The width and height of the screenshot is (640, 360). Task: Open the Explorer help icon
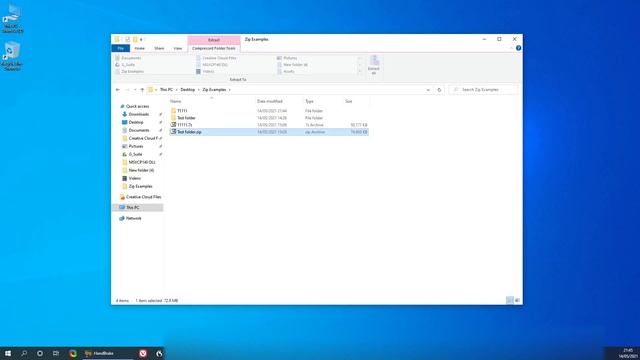[x=518, y=48]
